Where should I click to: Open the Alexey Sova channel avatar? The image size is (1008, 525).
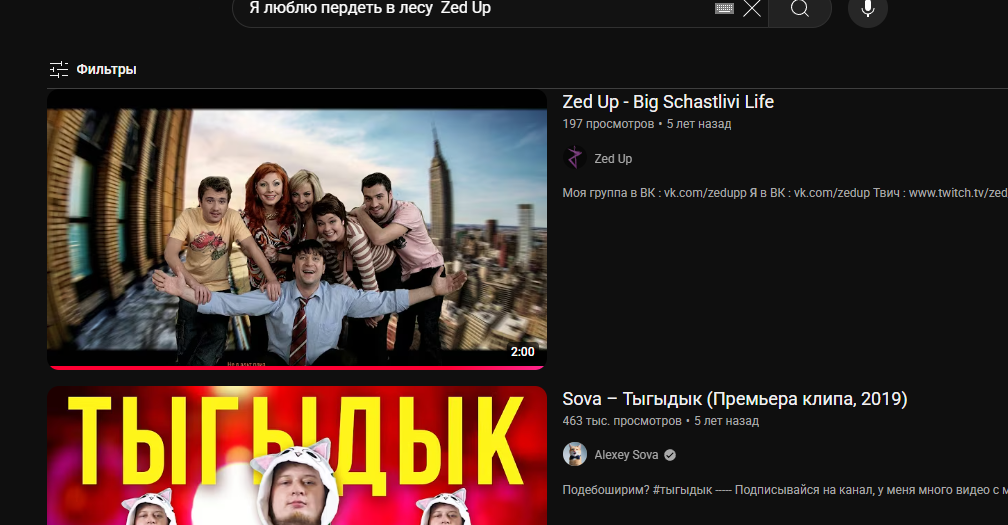click(575, 454)
